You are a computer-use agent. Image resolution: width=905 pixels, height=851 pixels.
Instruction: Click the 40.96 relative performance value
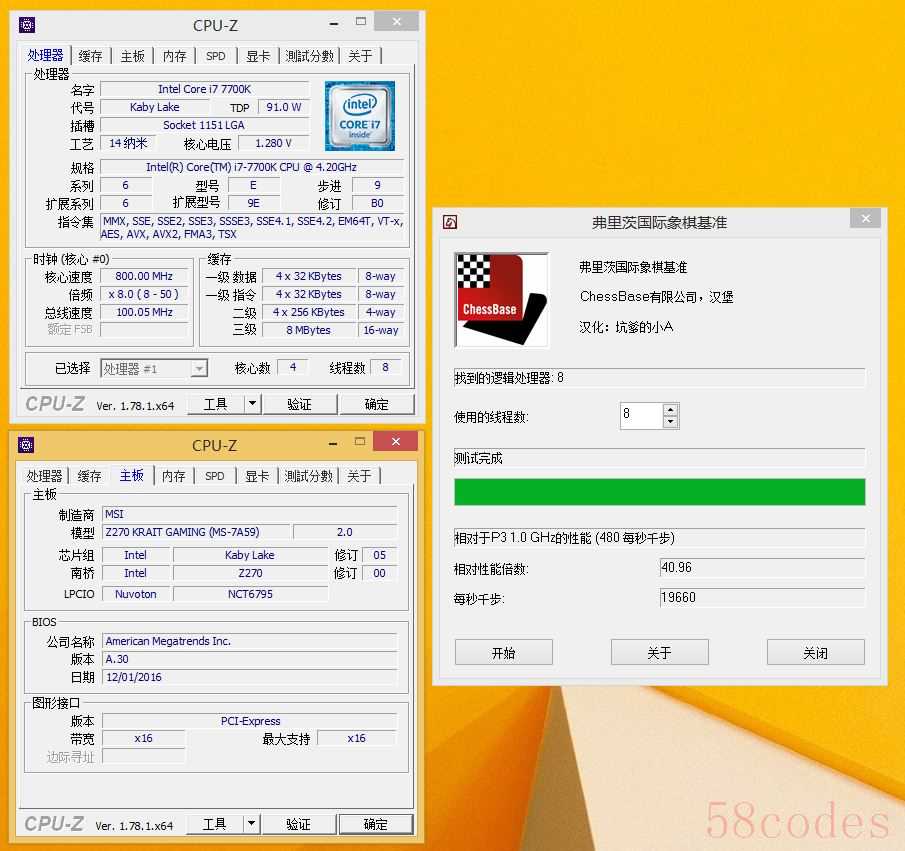pos(762,568)
